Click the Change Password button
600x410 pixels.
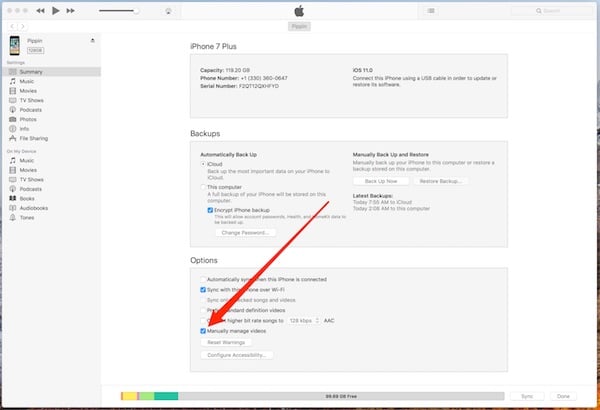tap(246, 232)
